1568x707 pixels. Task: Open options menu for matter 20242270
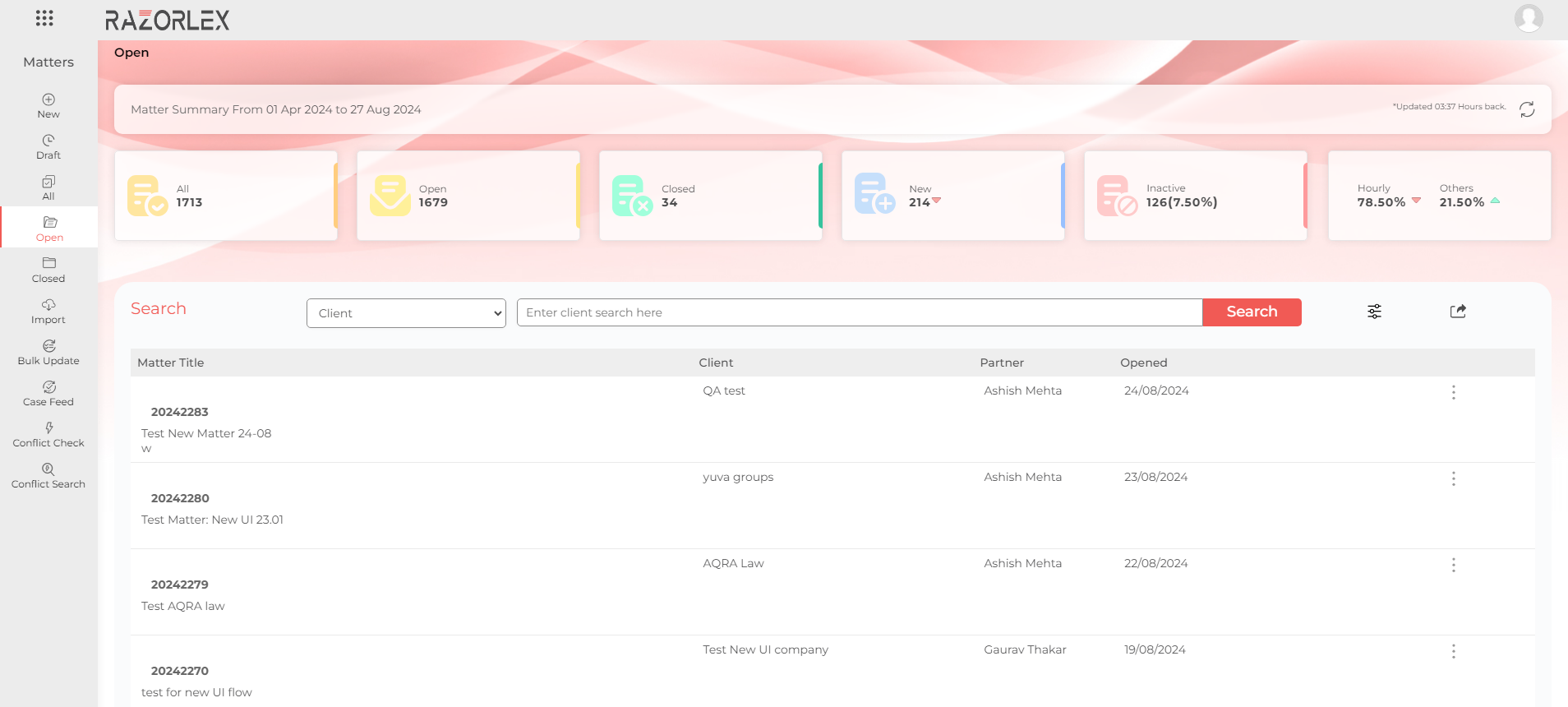[1453, 651]
